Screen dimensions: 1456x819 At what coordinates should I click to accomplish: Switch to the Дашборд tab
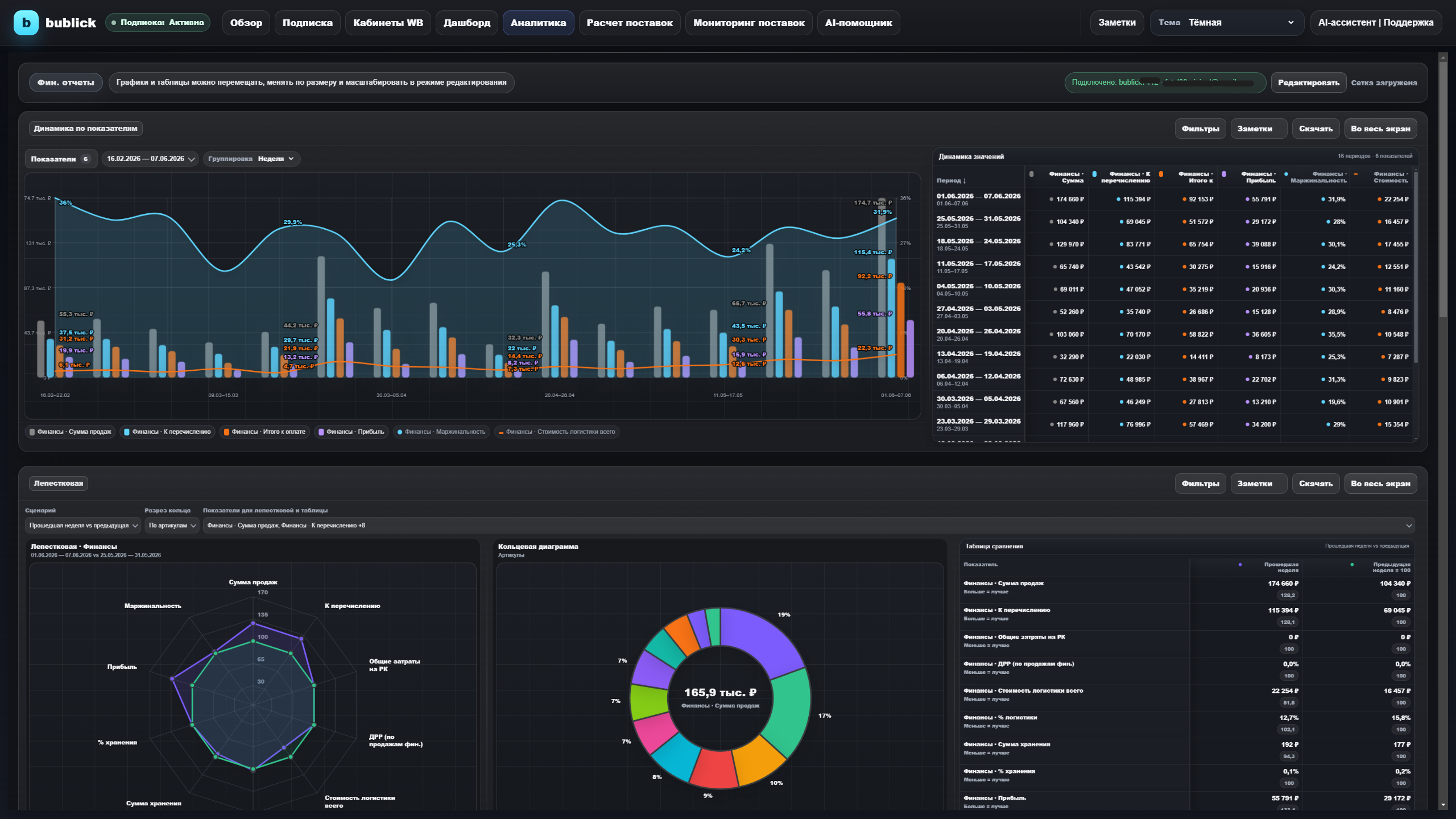pos(466,23)
